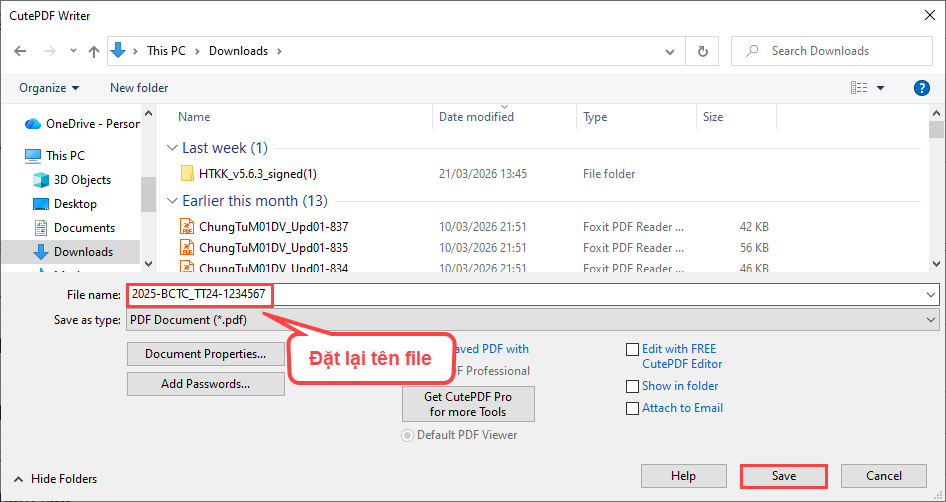Cancel the save dialog
This screenshot has height=502, width=946.
884,476
